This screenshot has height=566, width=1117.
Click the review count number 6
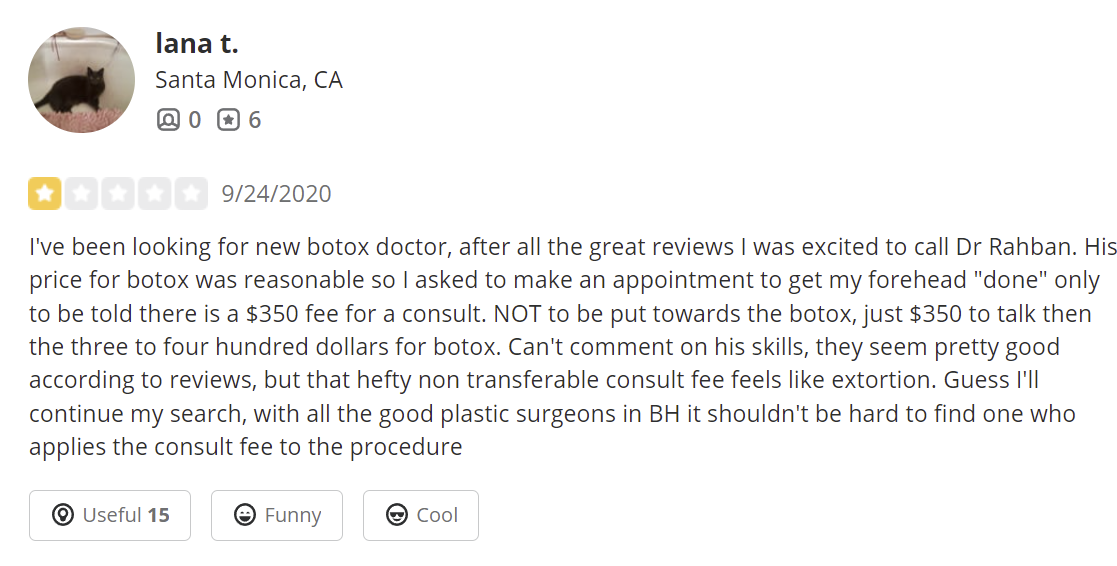(254, 120)
